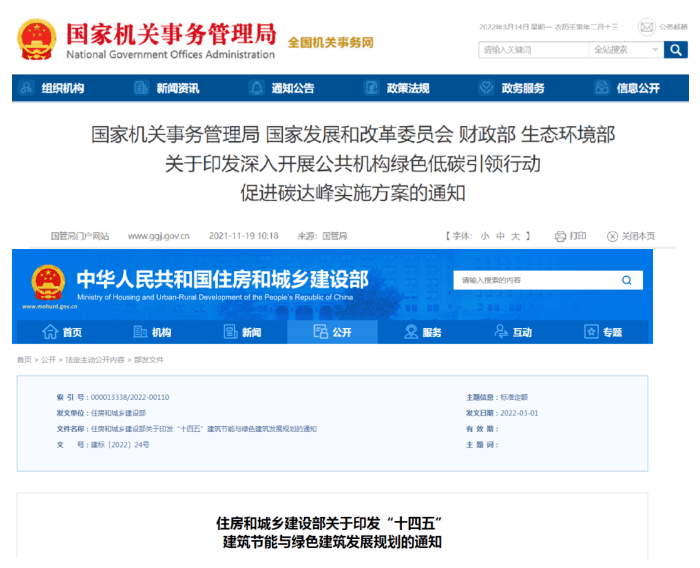Click the 主题信息 value 标准定额
Viewport: 700px width, 568px height.
(514, 397)
